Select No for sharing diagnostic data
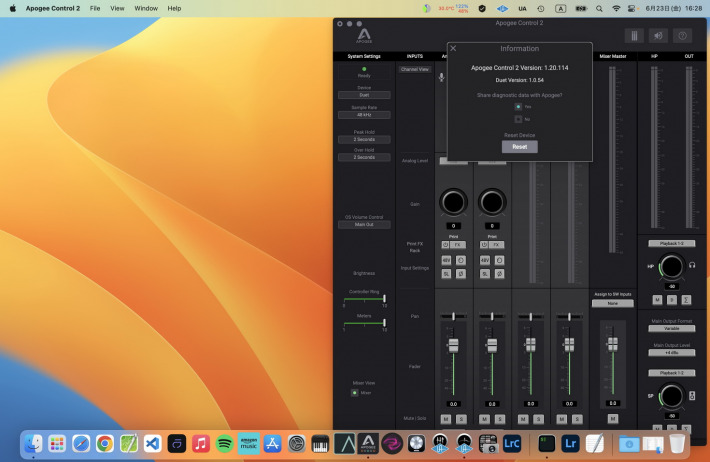This screenshot has width=710, height=462. click(518, 119)
